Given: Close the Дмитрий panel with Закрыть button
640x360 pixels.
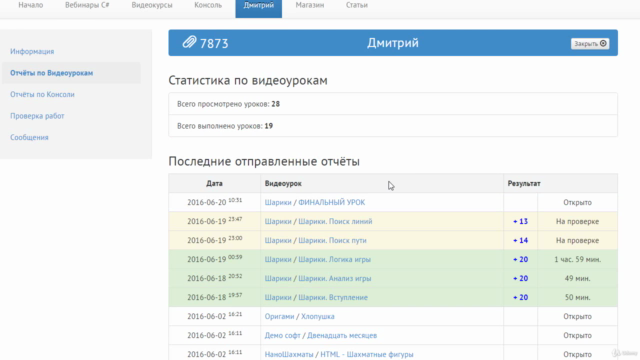Looking at the screenshot, I should [x=590, y=44].
